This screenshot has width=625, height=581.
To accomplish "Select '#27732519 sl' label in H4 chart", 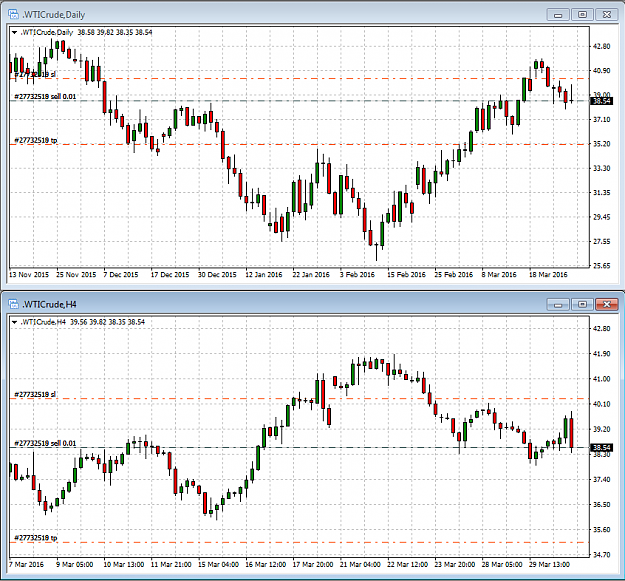I will point(35,395).
